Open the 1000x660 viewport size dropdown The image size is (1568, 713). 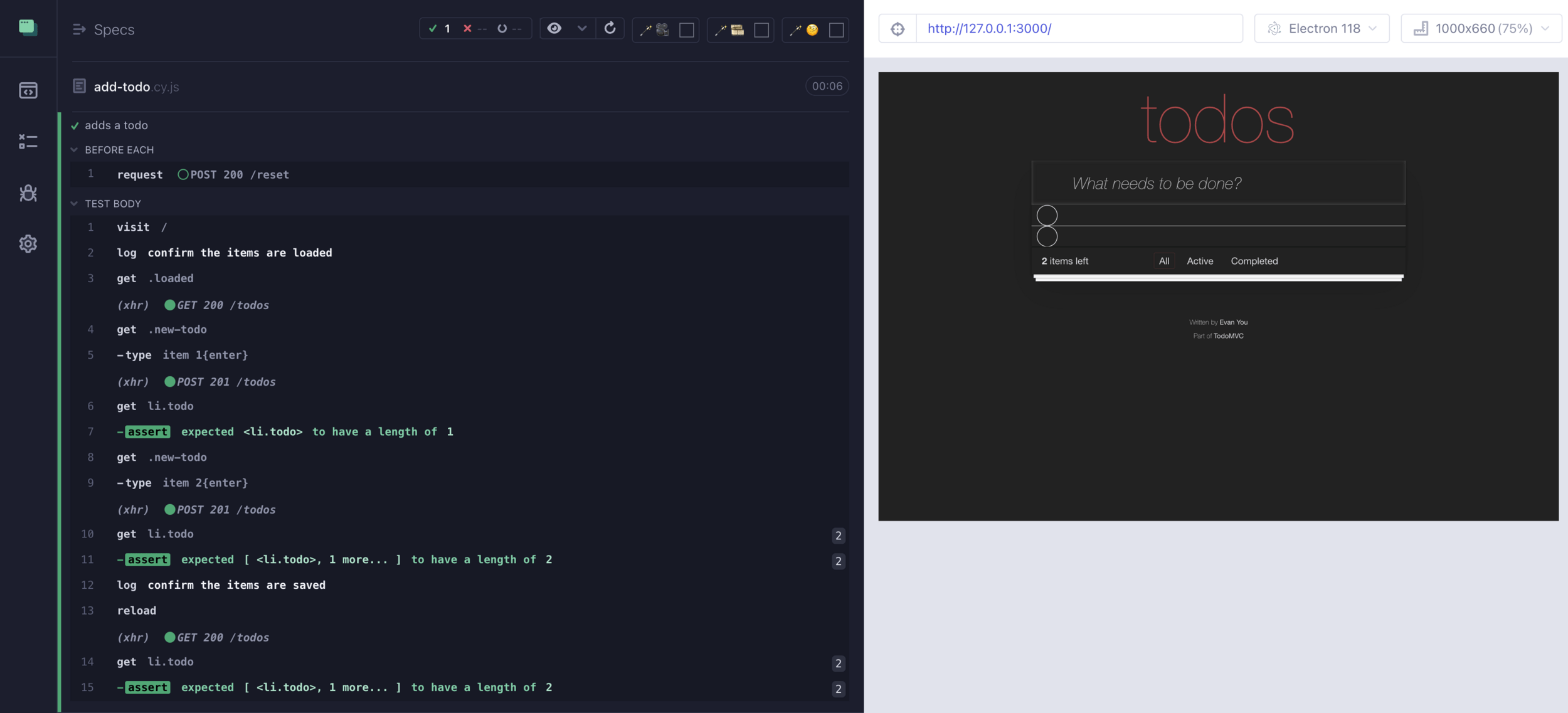pyautogui.click(x=1481, y=29)
